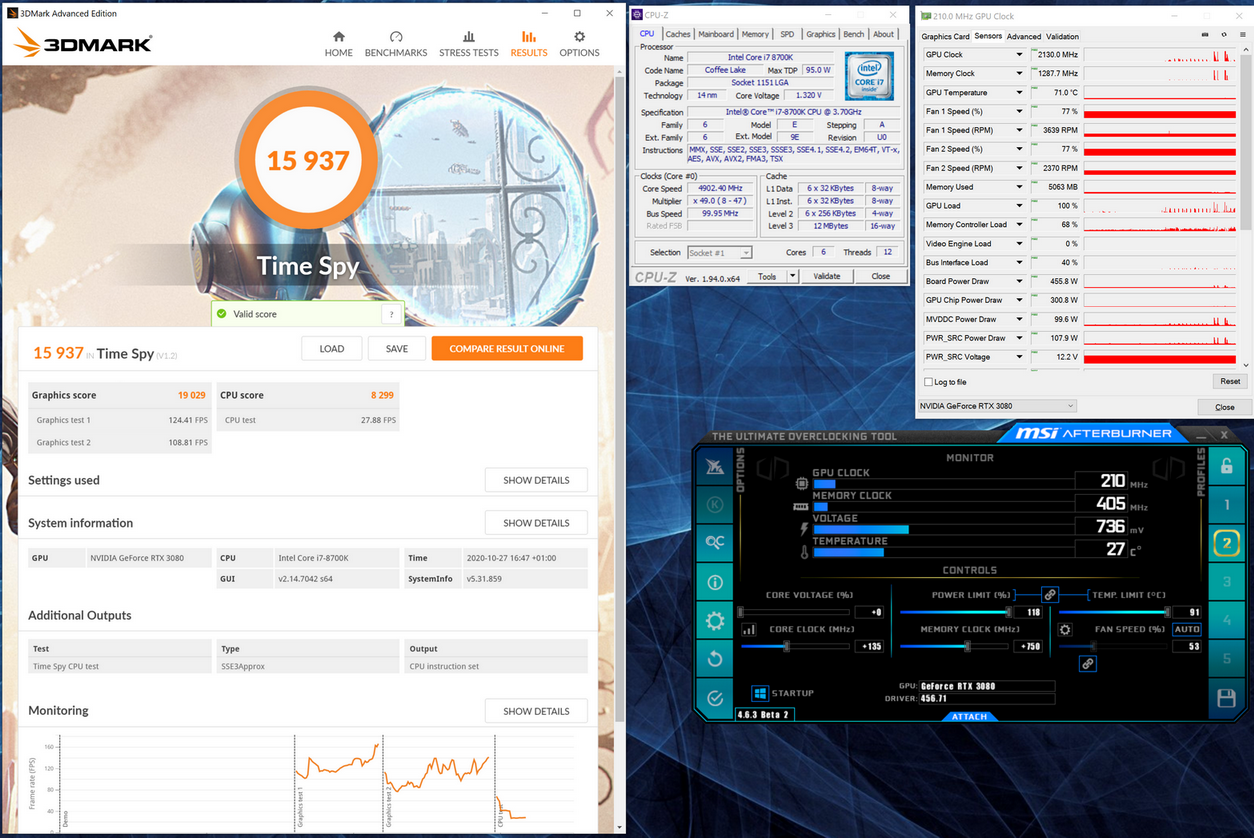Click the profile lock icon in Afterburner
The width and height of the screenshot is (1254, 838).
(1226, 466)
